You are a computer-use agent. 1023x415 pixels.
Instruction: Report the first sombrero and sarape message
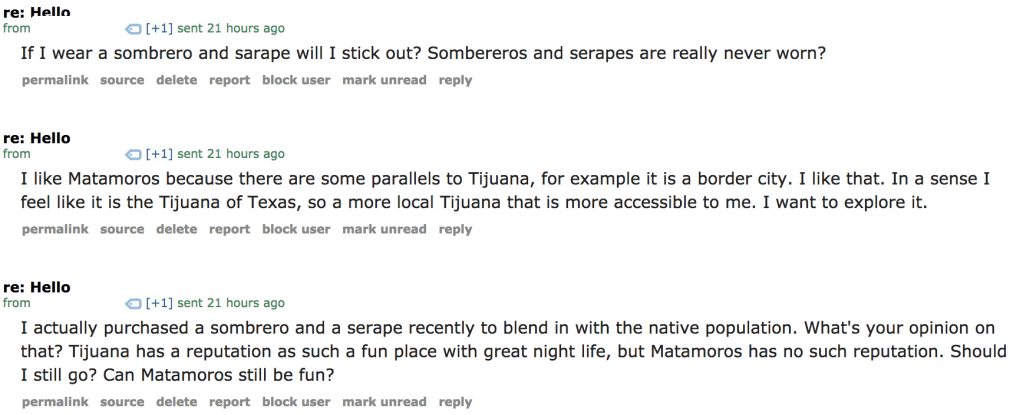coord(229,80)
